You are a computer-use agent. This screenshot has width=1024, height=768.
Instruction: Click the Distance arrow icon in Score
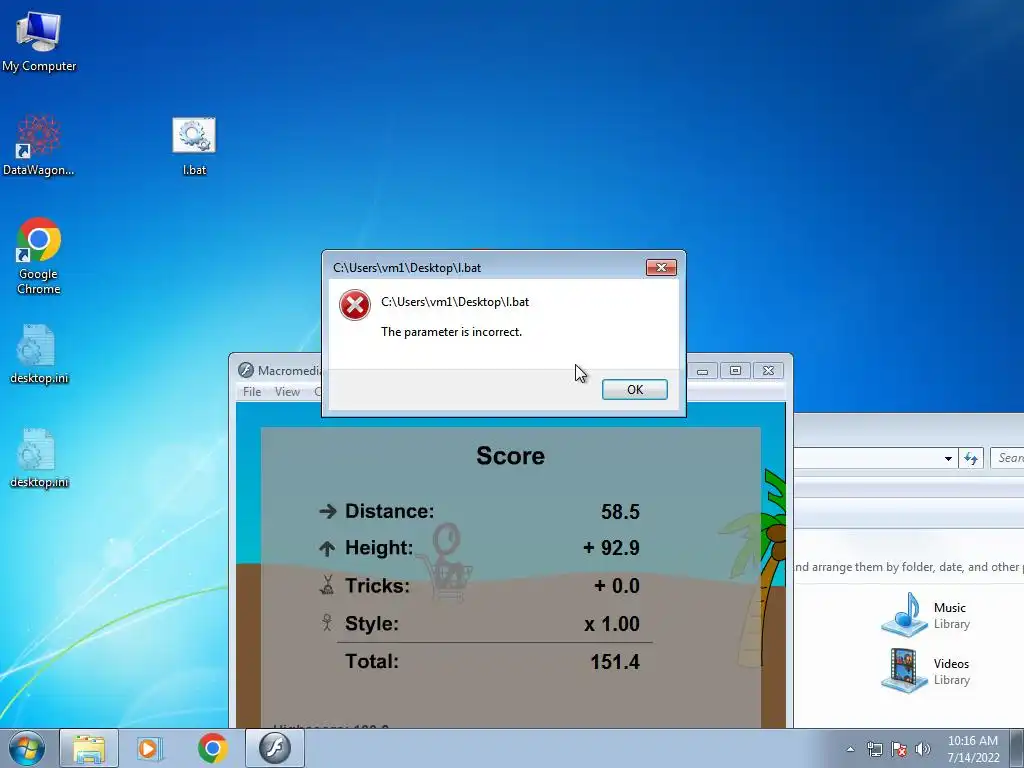327,511
